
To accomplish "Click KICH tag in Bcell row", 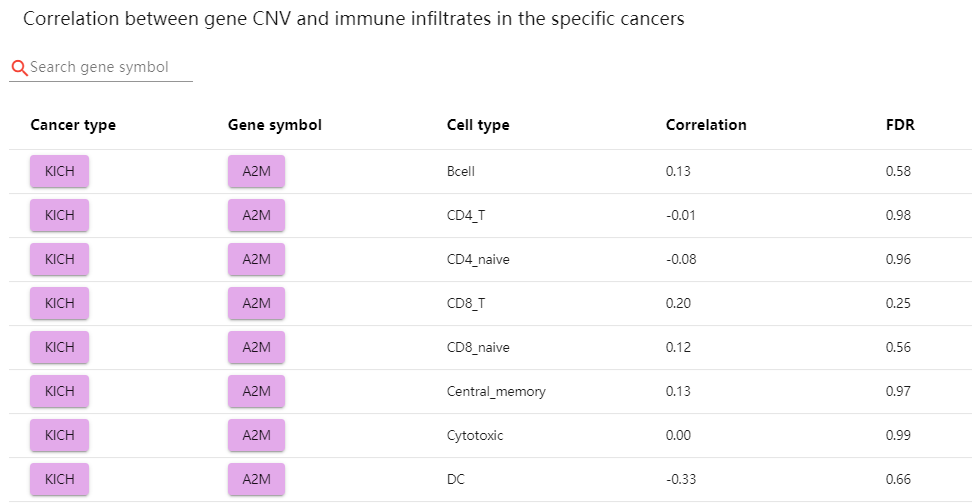I will pyautogui.click(x=60, y=171).
